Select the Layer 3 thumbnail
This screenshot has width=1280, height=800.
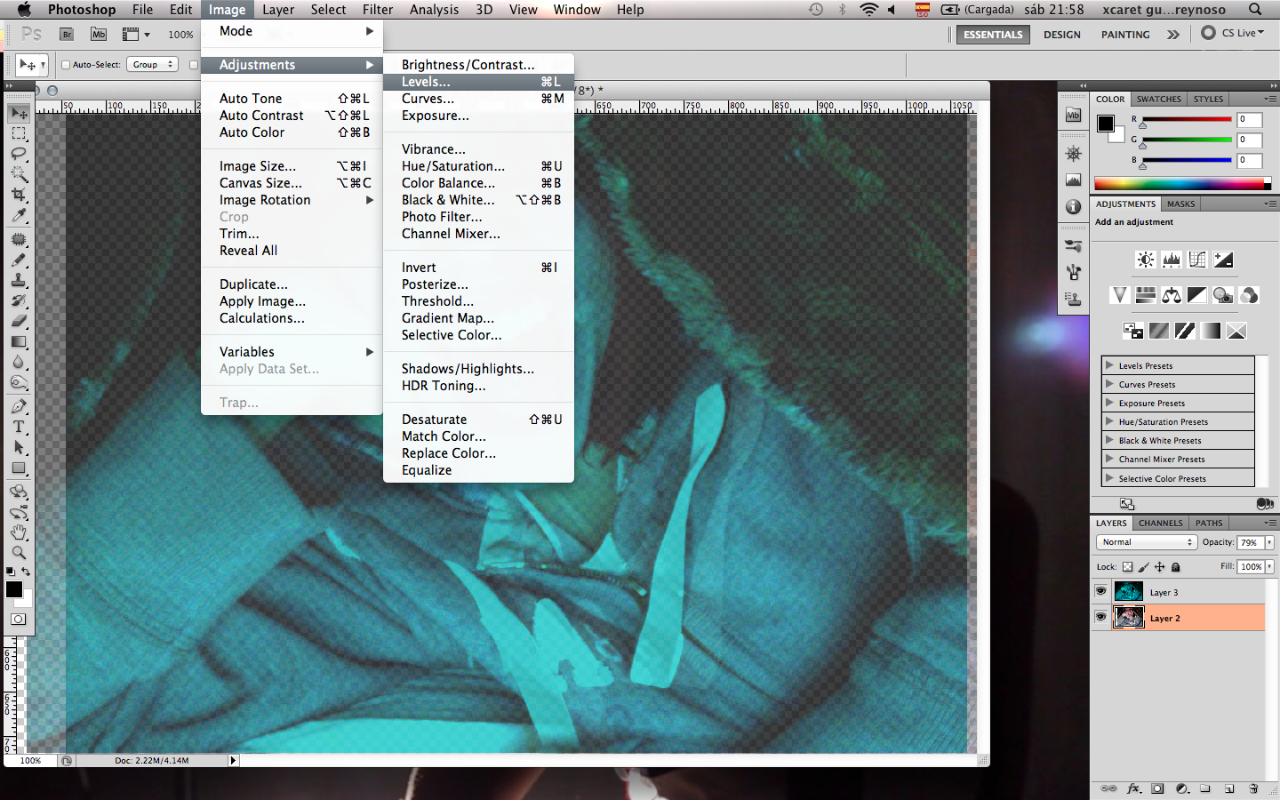coord(1128,592)
